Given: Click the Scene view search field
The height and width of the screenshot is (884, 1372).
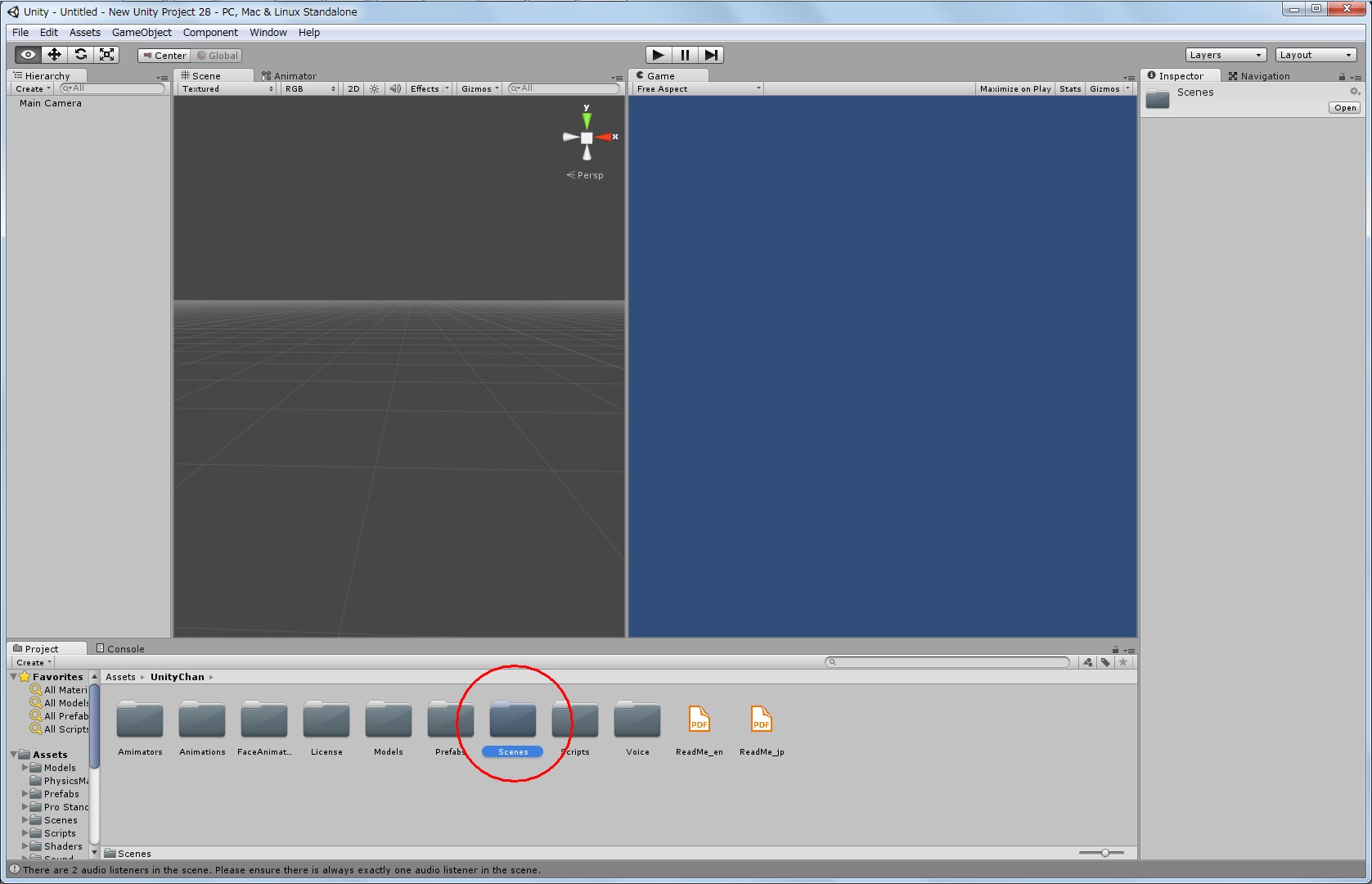Looking at the screenshot, I should tap(565, 88).
